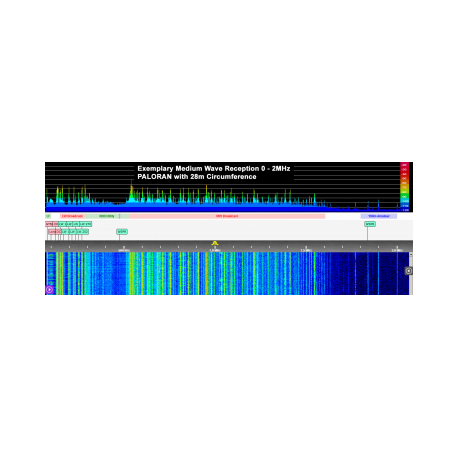Click the small LF band segment
This screenshot has height=458, width=458.
[48, 216]
